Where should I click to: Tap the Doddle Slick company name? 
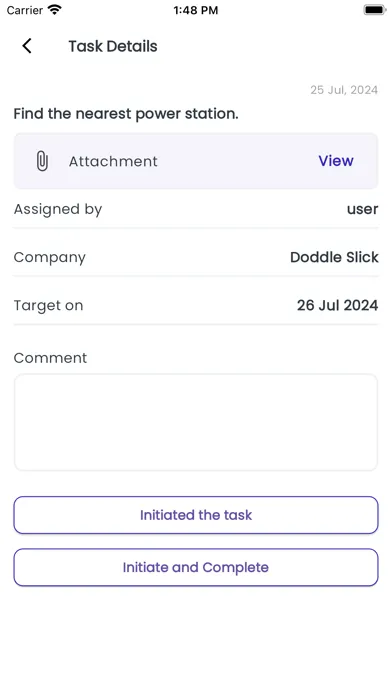click(334, 257)
